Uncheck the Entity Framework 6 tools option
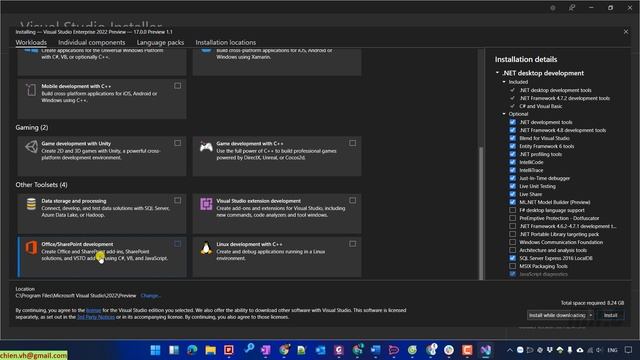Image resolution: width=640 pixels, height=360 pixels. click(513, 146)
